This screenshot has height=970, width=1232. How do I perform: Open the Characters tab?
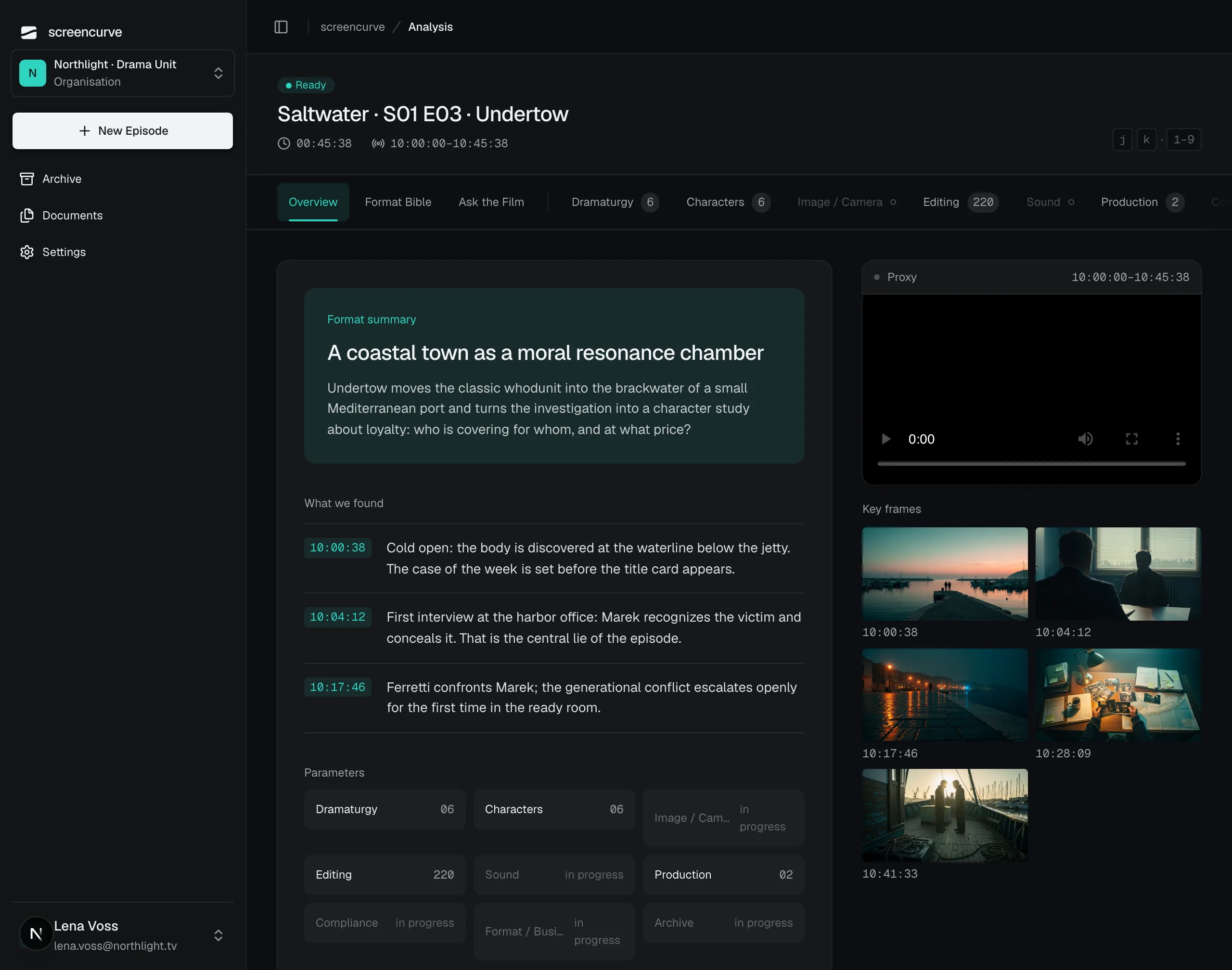[728, 202]
